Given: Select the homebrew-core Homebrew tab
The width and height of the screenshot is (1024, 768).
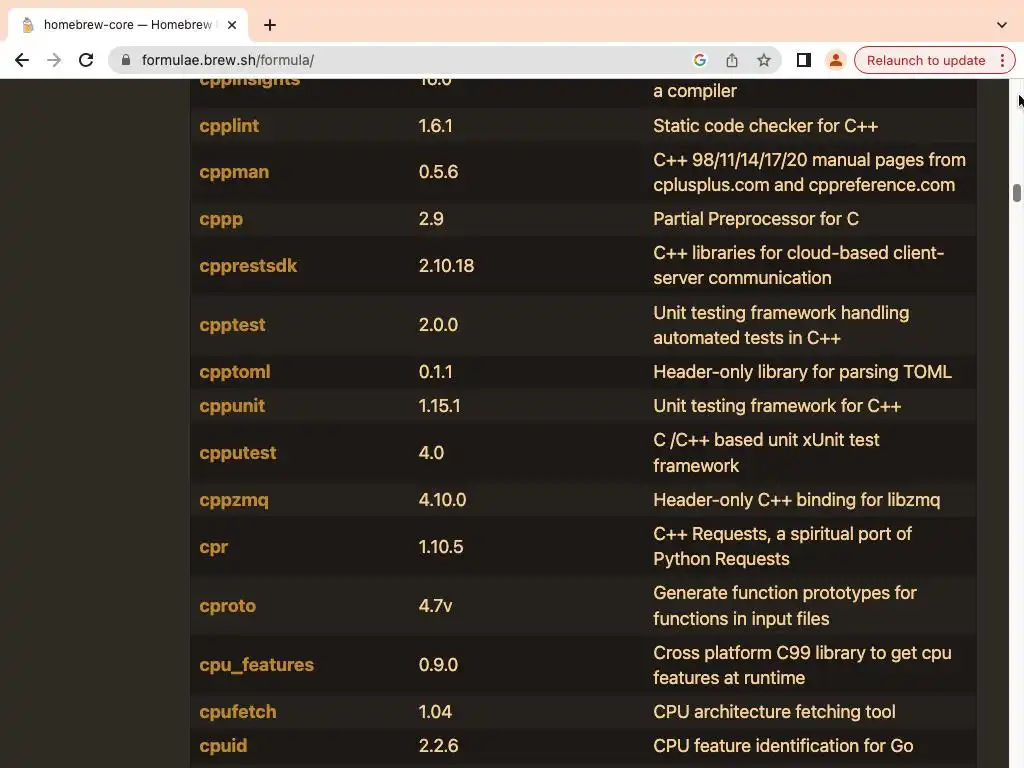Looking at the screenshot, I should (128, 25).
